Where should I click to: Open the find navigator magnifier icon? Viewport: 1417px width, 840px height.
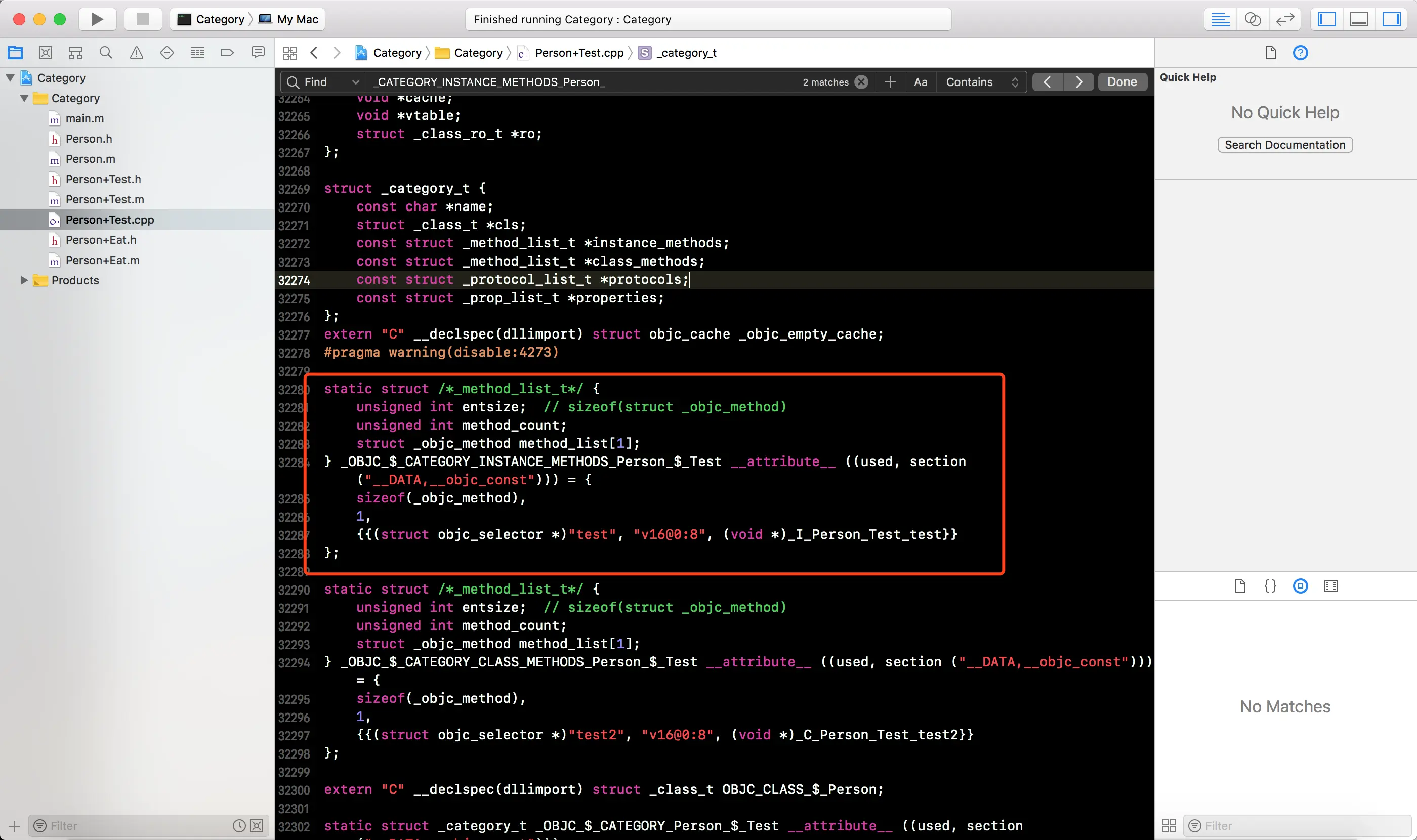(106, 53)
